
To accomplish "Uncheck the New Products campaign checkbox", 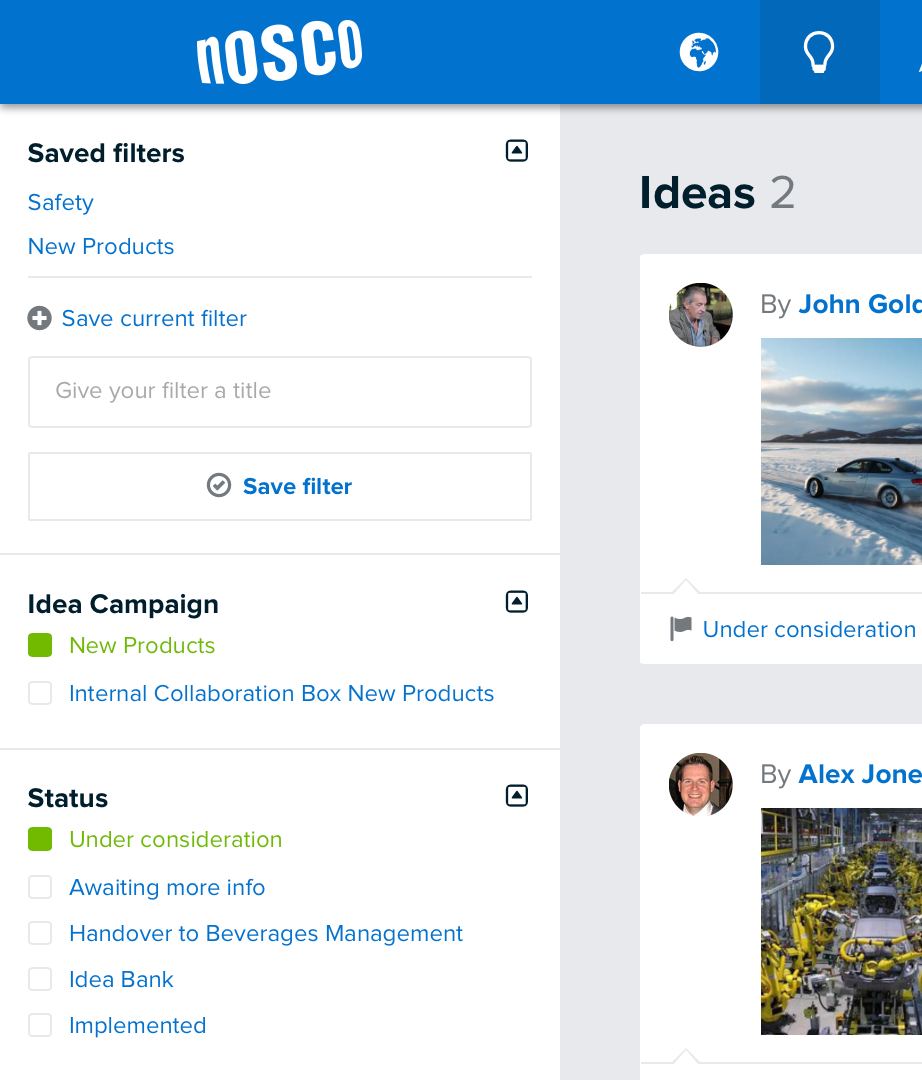I will click(40, 646).
